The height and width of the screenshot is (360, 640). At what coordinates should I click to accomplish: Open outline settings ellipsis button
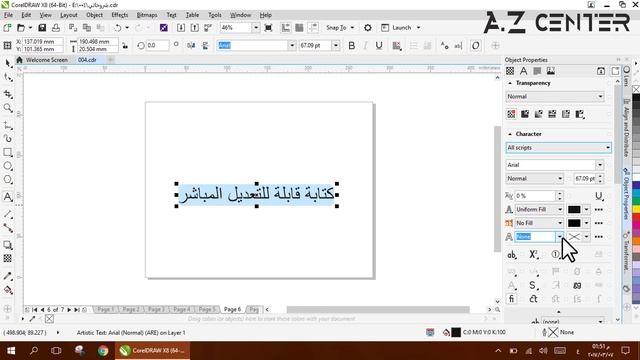598,237
